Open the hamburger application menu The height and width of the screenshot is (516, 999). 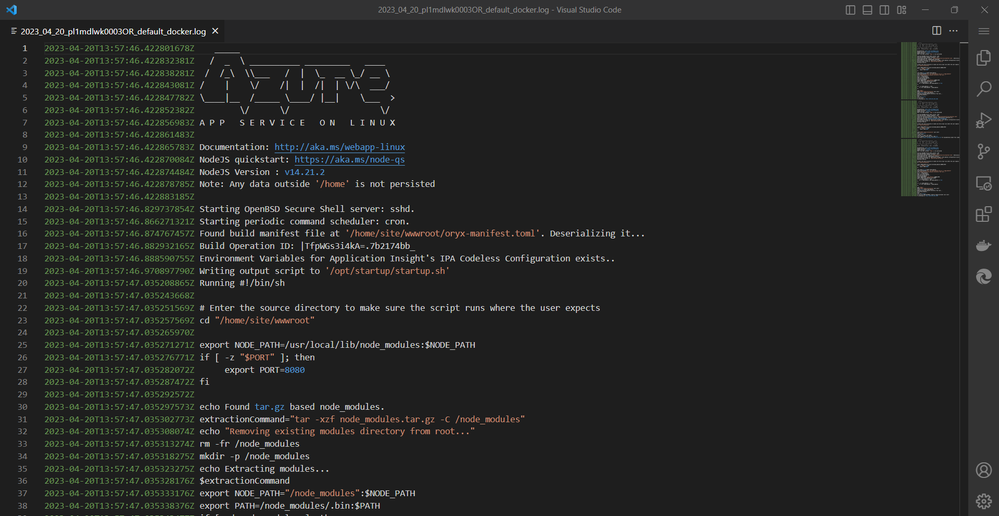[x=984, y=31]
